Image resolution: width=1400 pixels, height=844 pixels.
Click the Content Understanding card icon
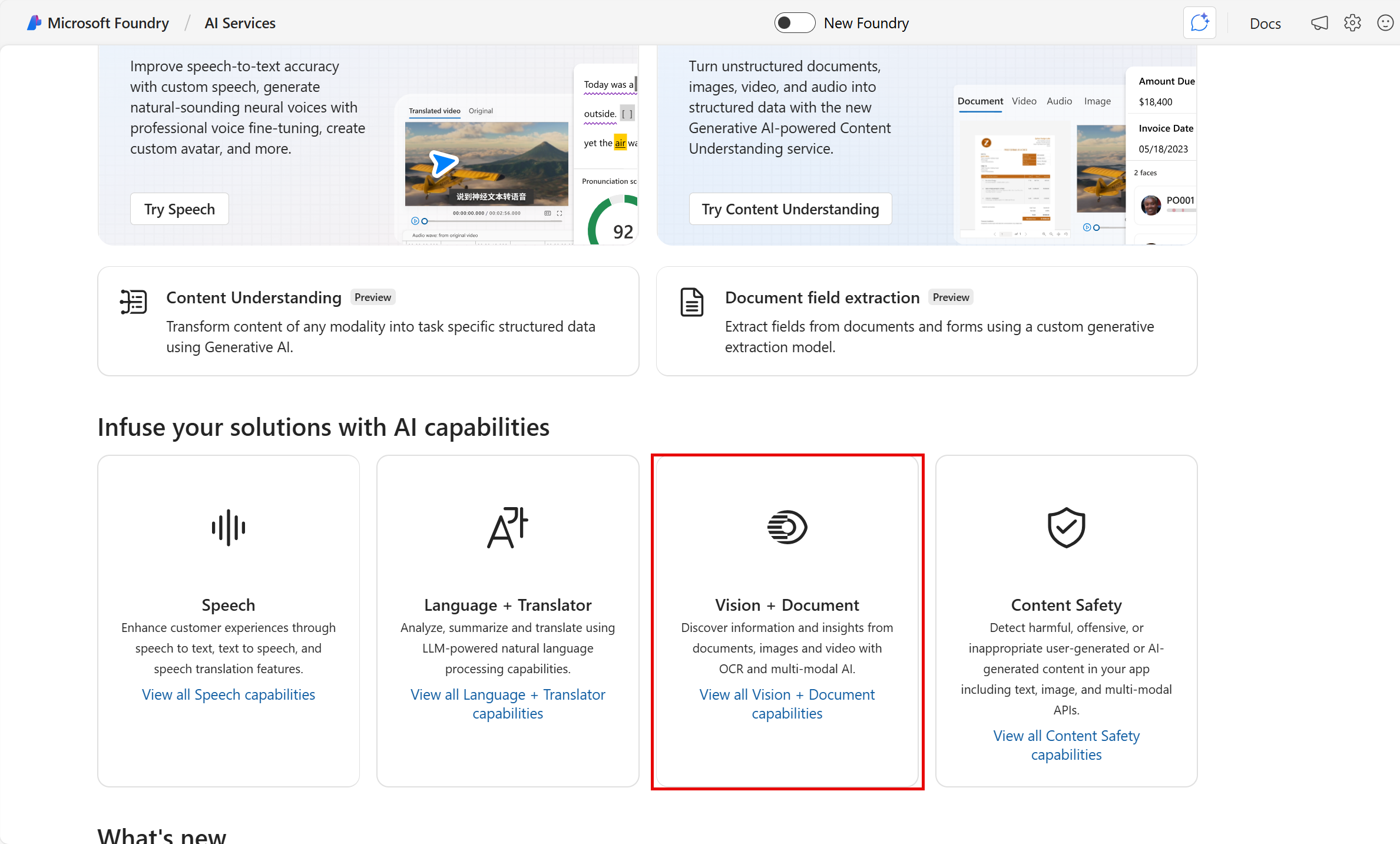[x=133, y=302]
